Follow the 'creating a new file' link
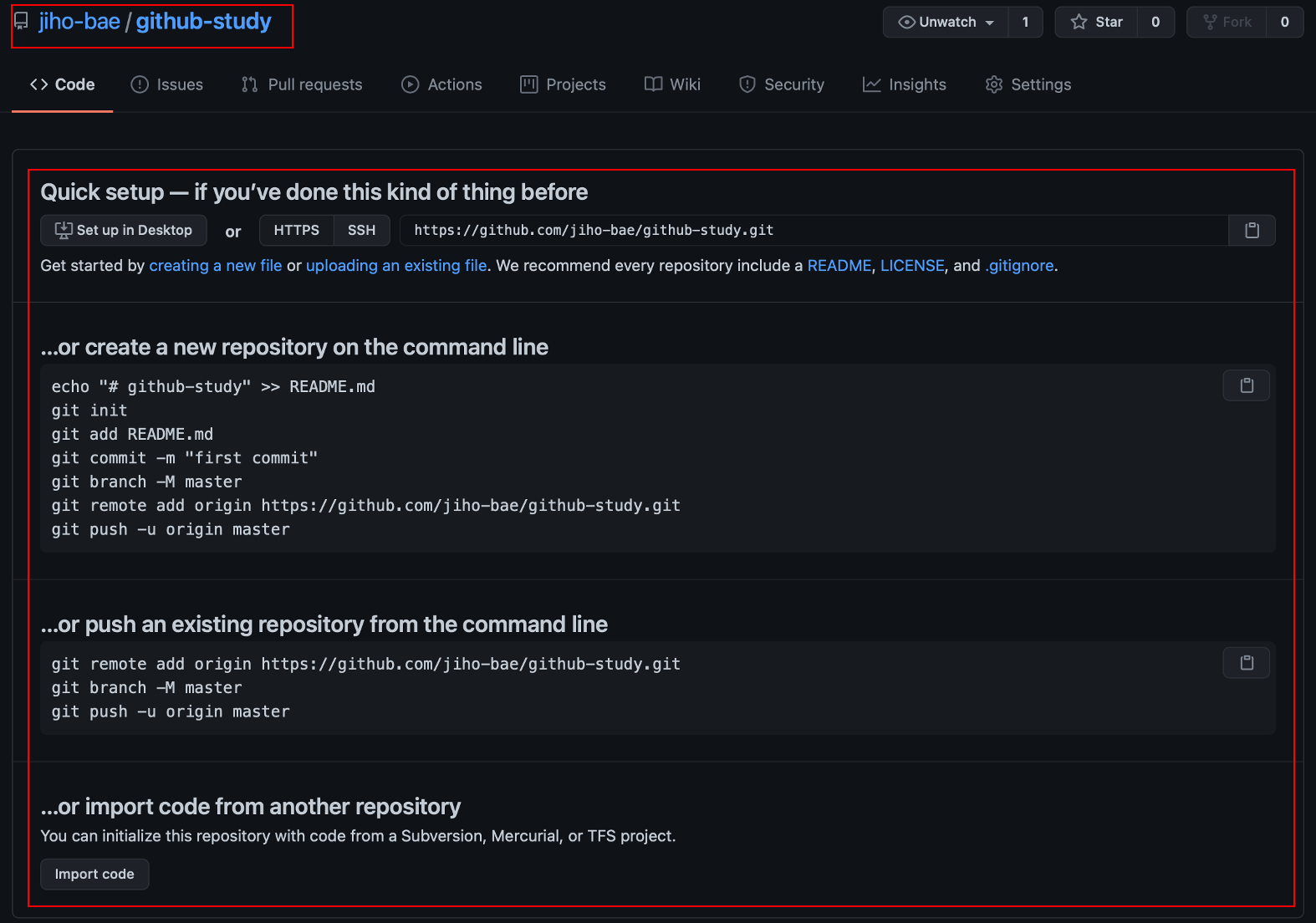Screen dimensions: 1316x923 [x=216, y=265]
